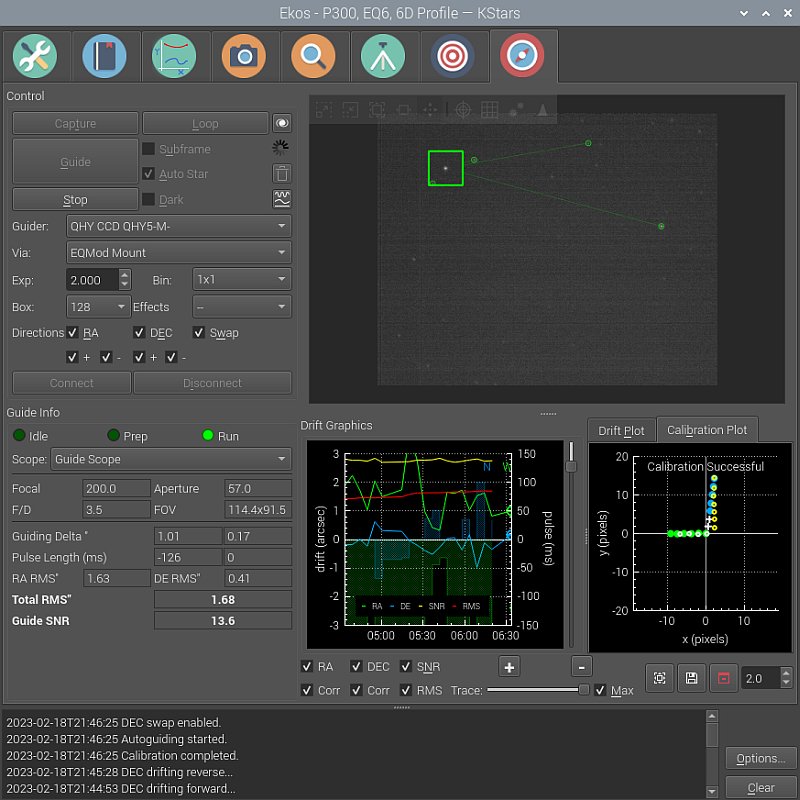Click the log panel vertical scrollbar
800x800 pixels.
(712, 754)
